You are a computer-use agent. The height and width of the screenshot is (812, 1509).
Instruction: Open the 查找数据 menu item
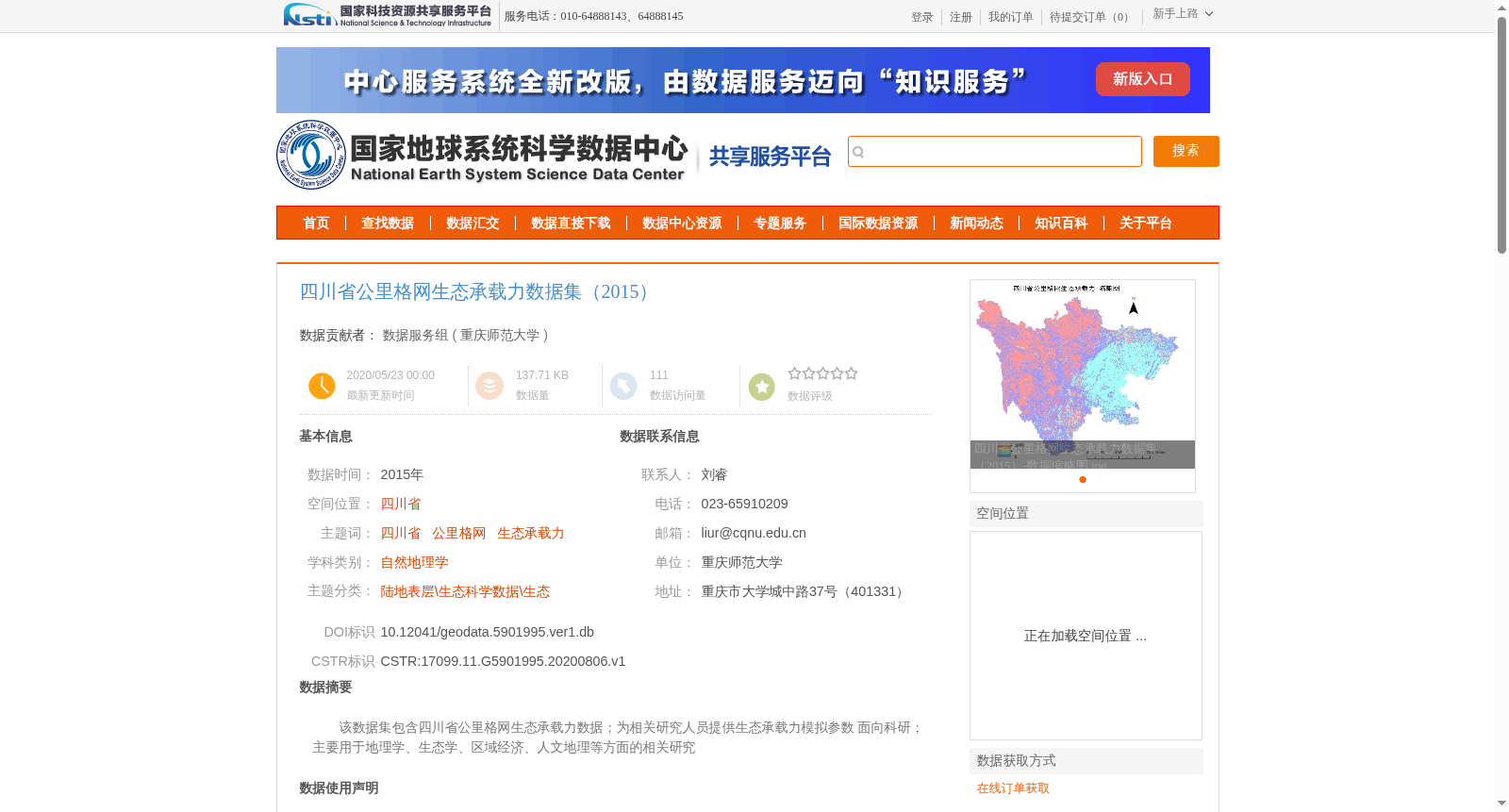tap(388, 224)
